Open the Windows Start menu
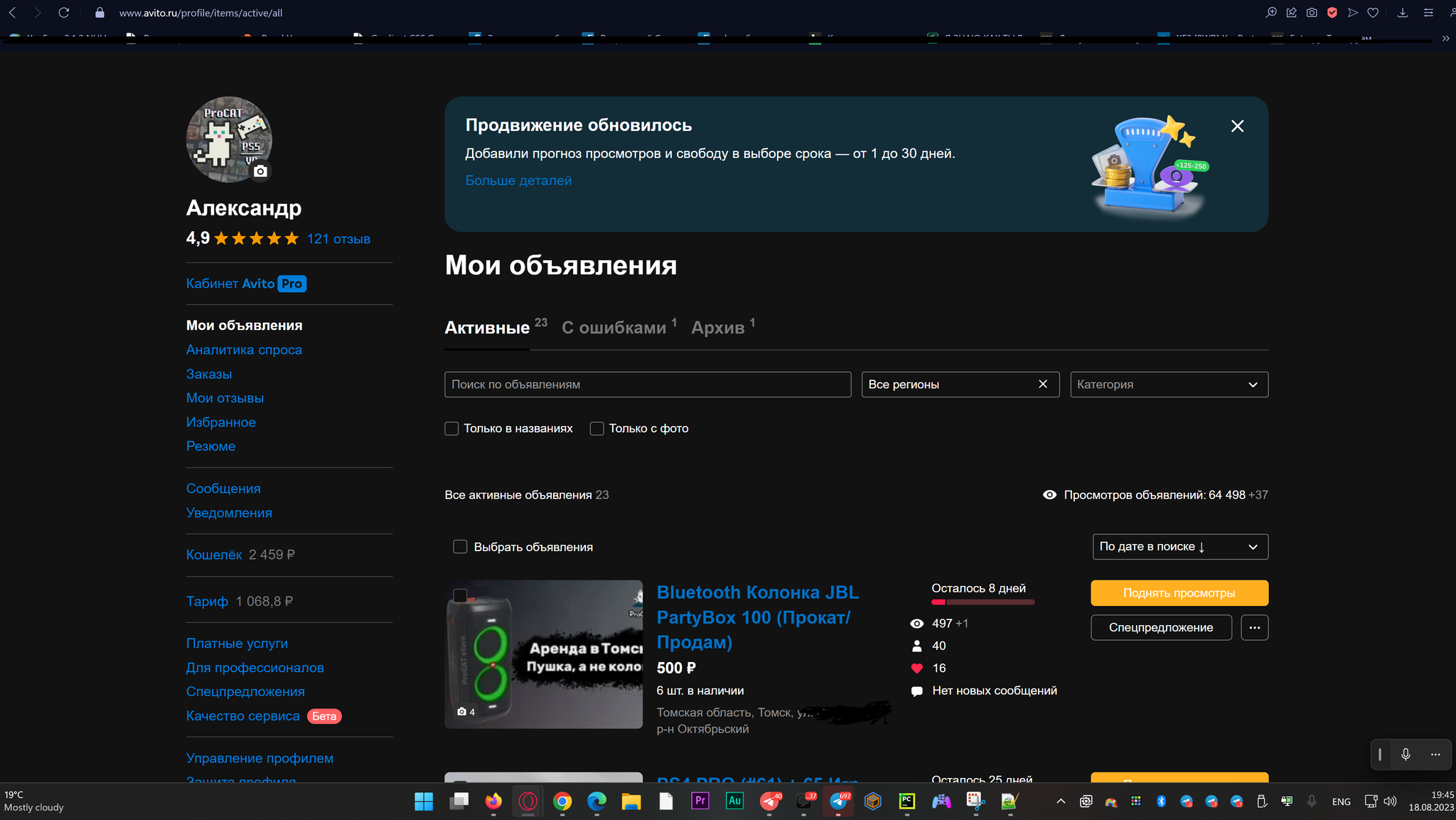The image size is (1456, 820). click(424, 802)
